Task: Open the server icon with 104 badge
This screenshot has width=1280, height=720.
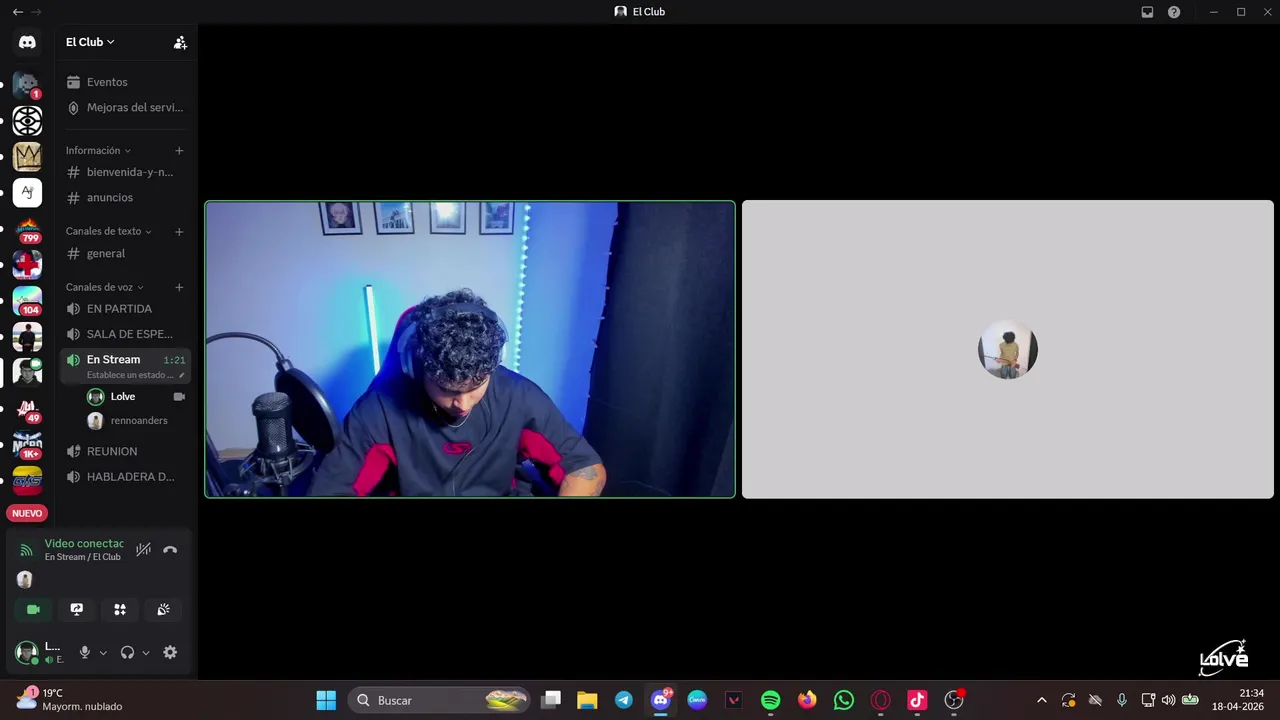Action: 27,300
